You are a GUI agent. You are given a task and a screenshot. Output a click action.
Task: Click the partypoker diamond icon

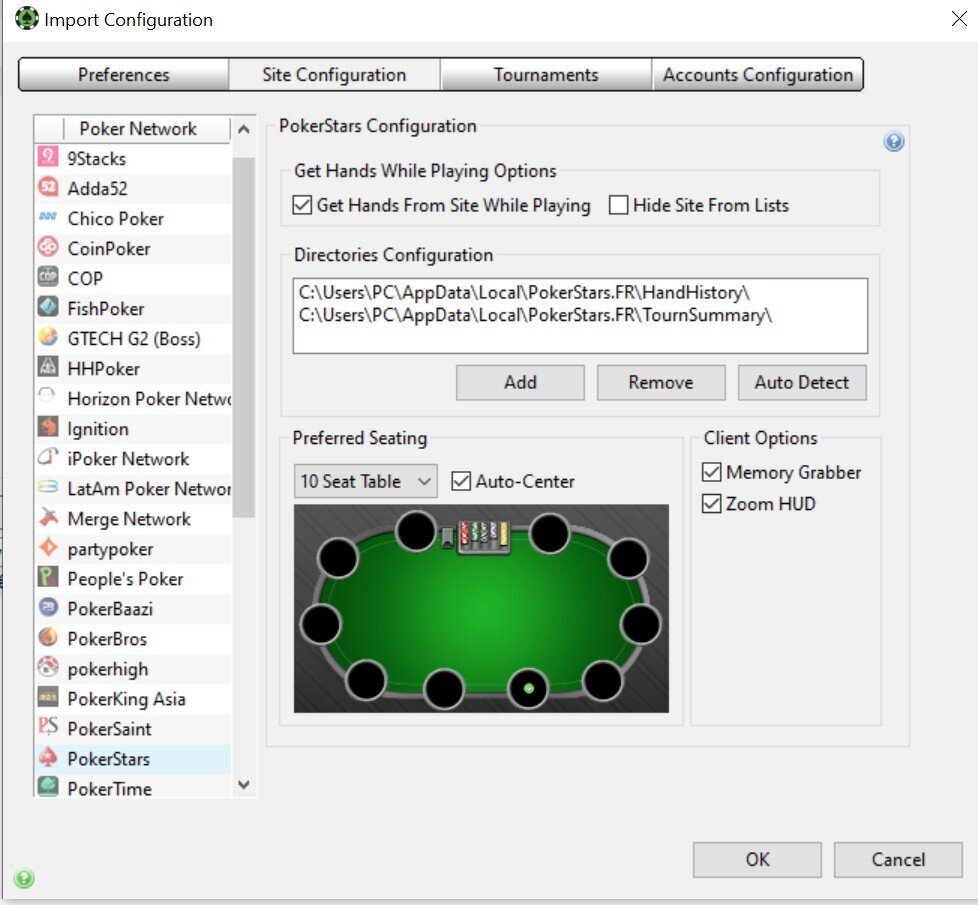click(x=48, y=548)
